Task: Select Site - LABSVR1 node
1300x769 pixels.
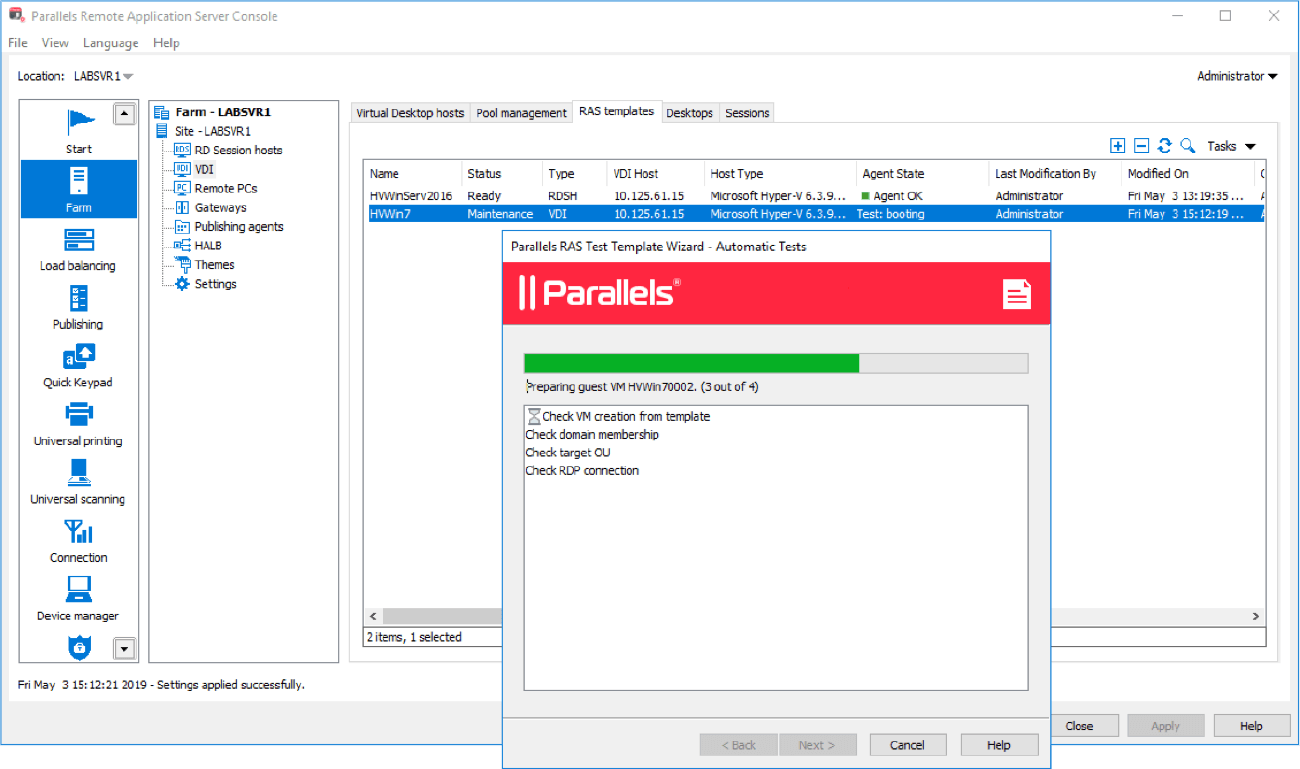Action: click(x=212, y=131)
